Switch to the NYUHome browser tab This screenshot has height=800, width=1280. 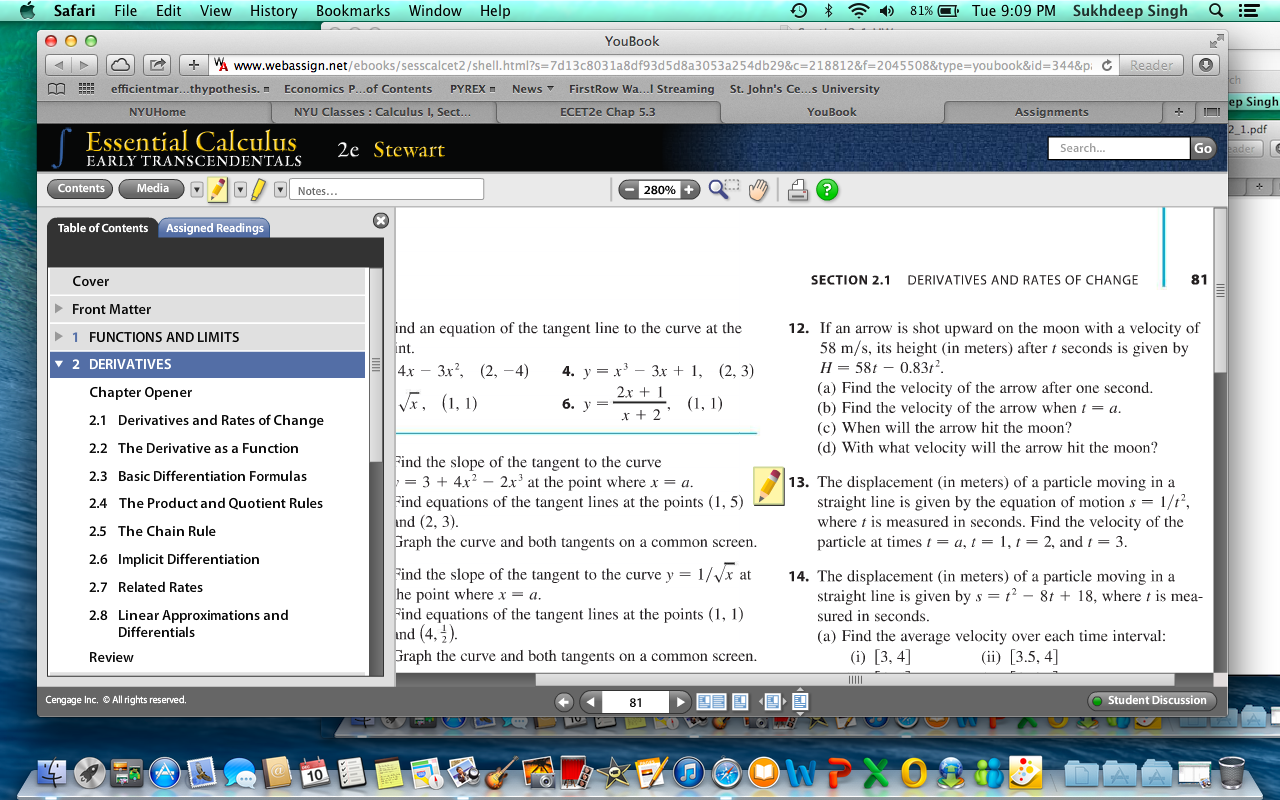click(x=157, y=112)
